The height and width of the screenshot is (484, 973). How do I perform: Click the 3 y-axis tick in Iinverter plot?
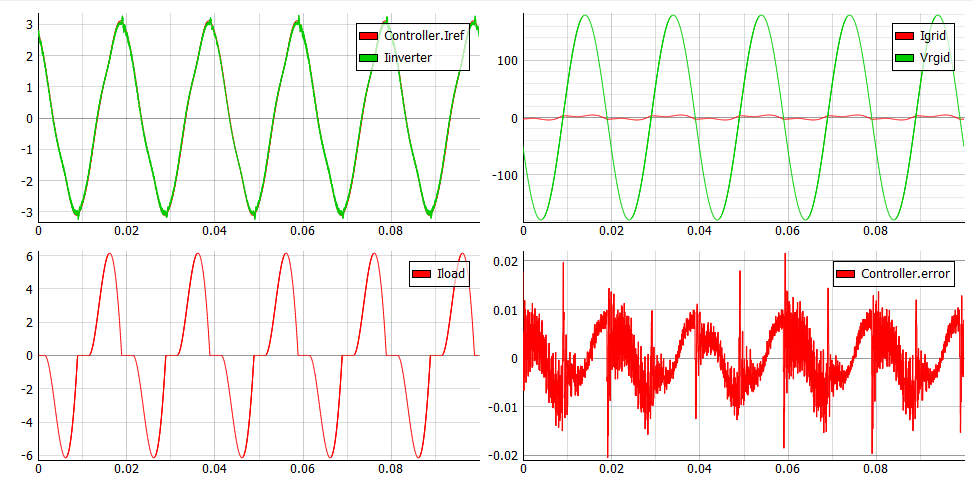tap(30, 24)
